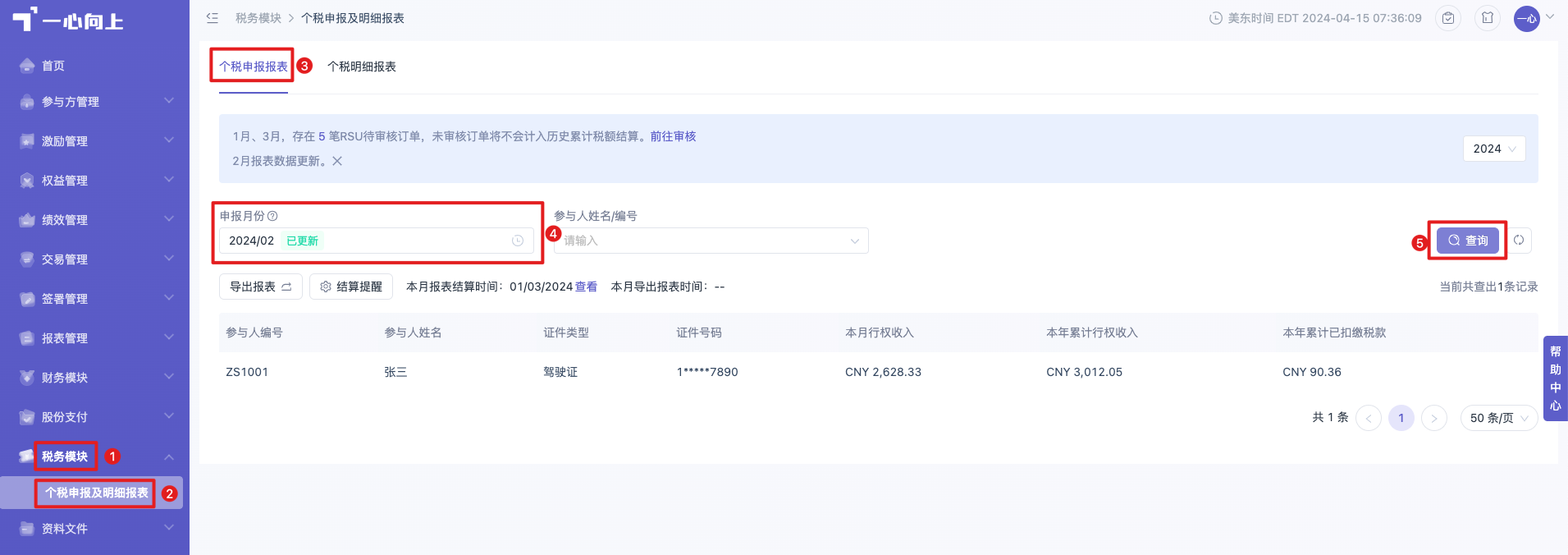Dismiss the 2月报表数据更新 notice

(x=337, y=161)
